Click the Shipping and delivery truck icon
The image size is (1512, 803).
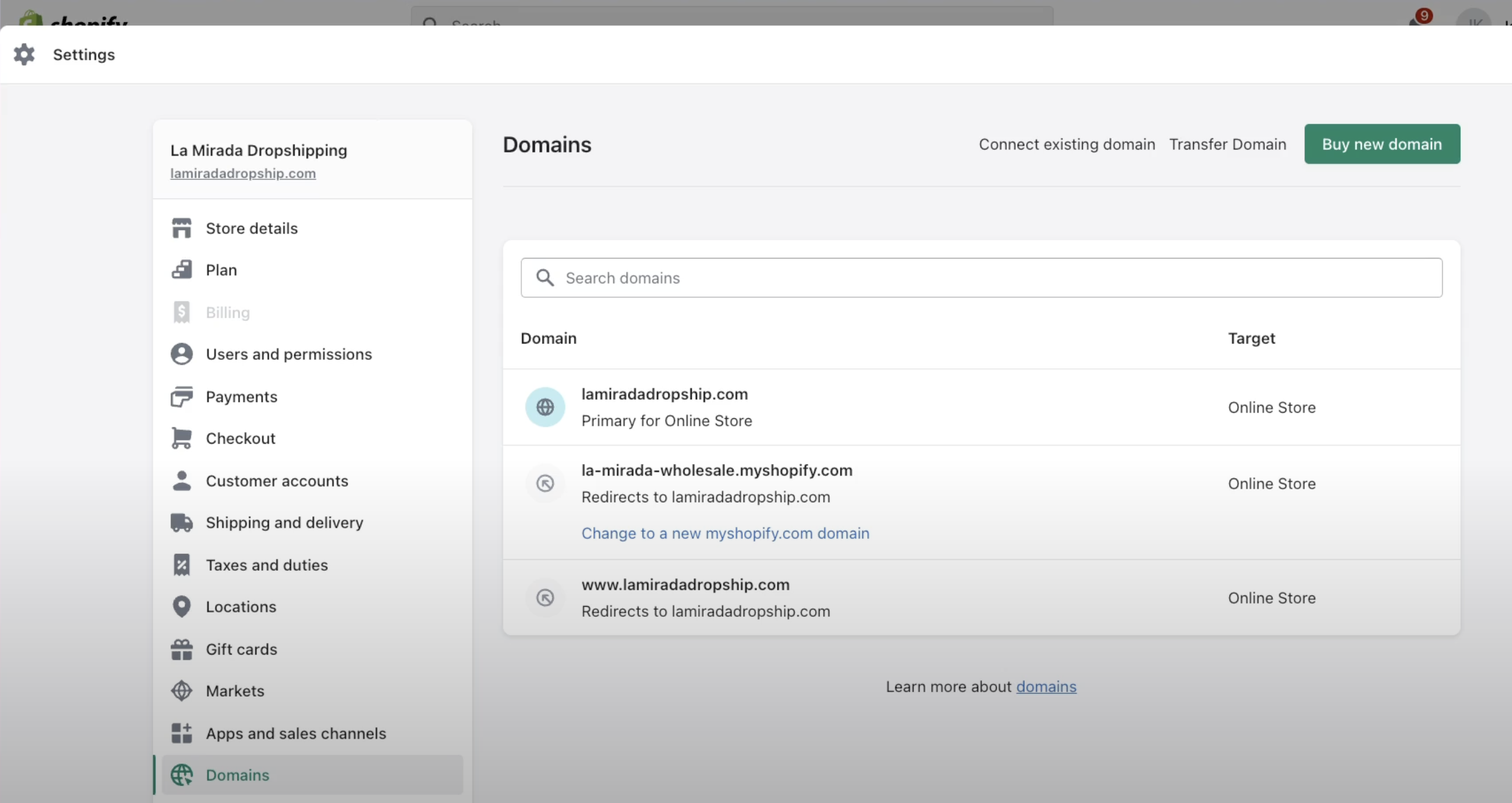[x=182, y=522]
